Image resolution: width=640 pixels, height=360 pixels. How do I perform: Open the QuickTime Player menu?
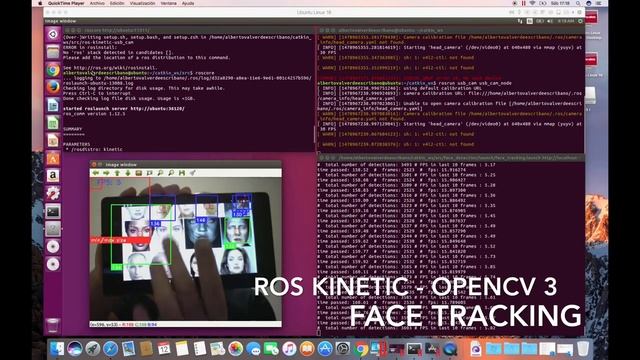[66, 3]
